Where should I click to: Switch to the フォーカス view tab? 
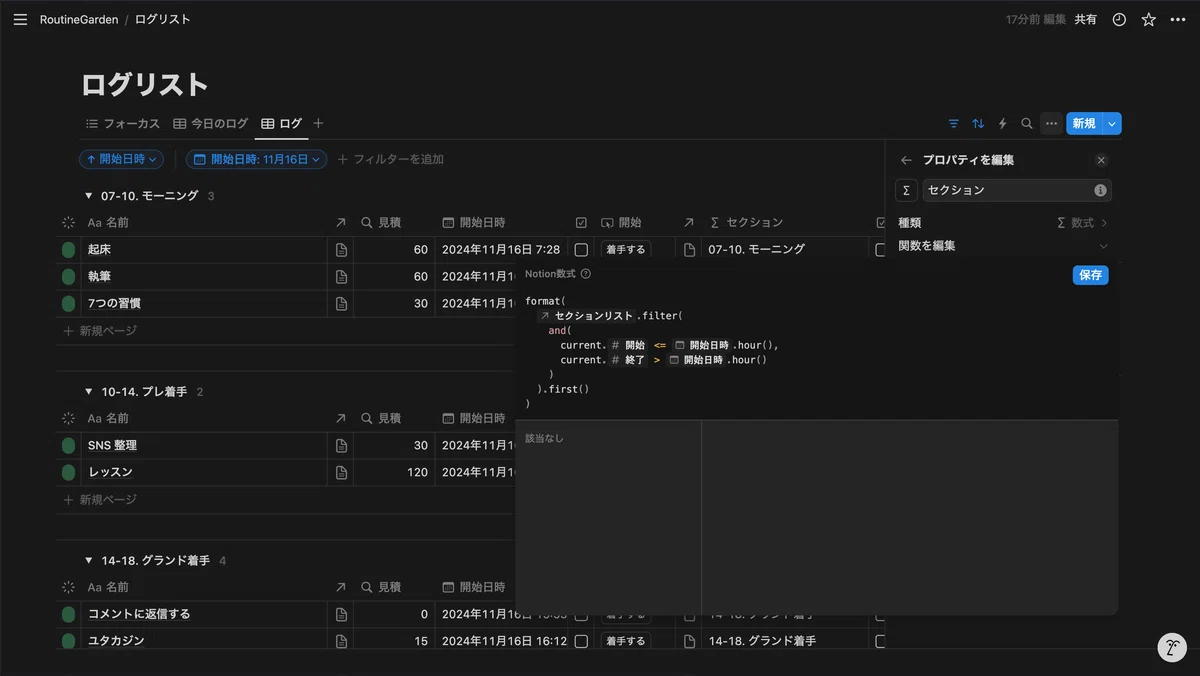(123, 123)
